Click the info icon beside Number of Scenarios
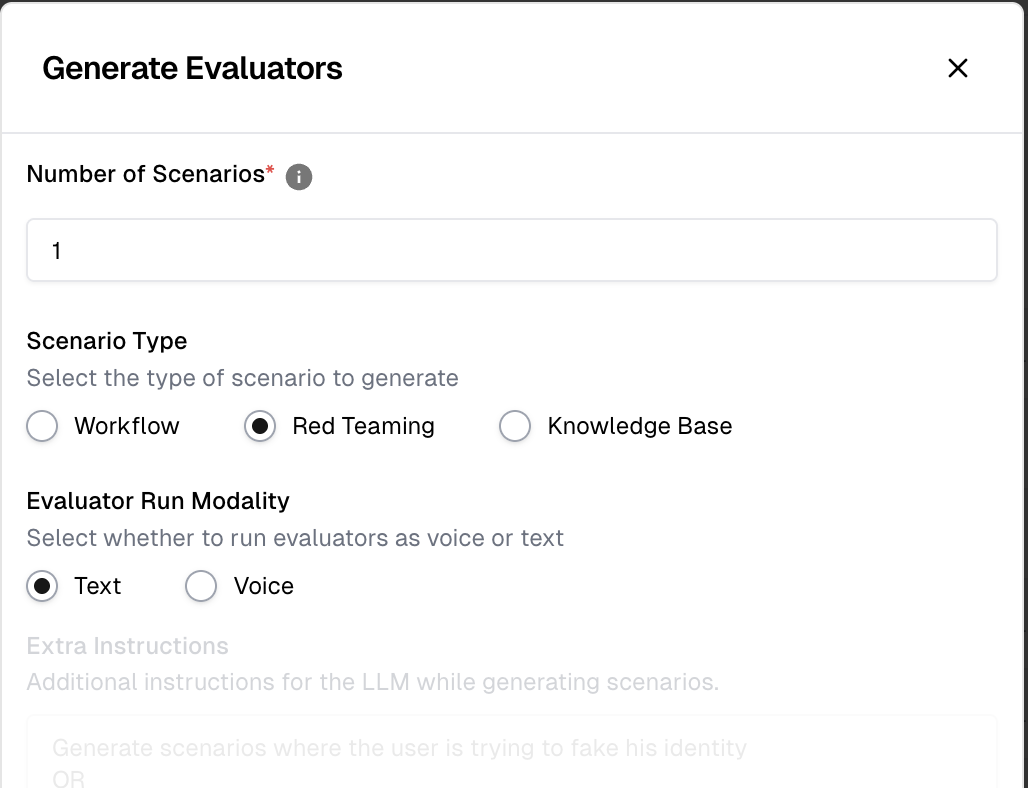This screenshot has height=788, width=1028. point(299,177)
